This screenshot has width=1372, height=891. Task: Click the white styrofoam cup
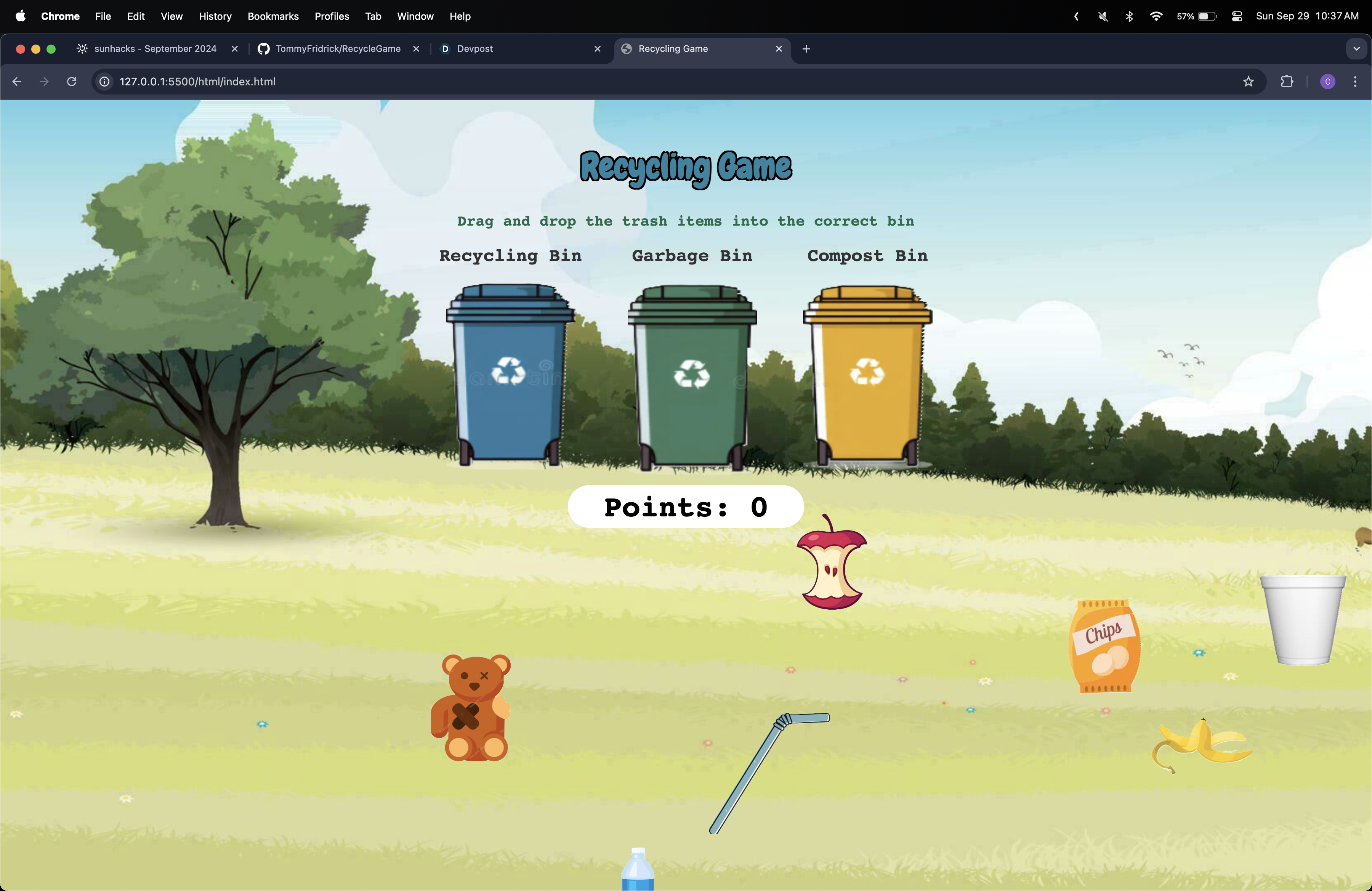point(1302,620)
